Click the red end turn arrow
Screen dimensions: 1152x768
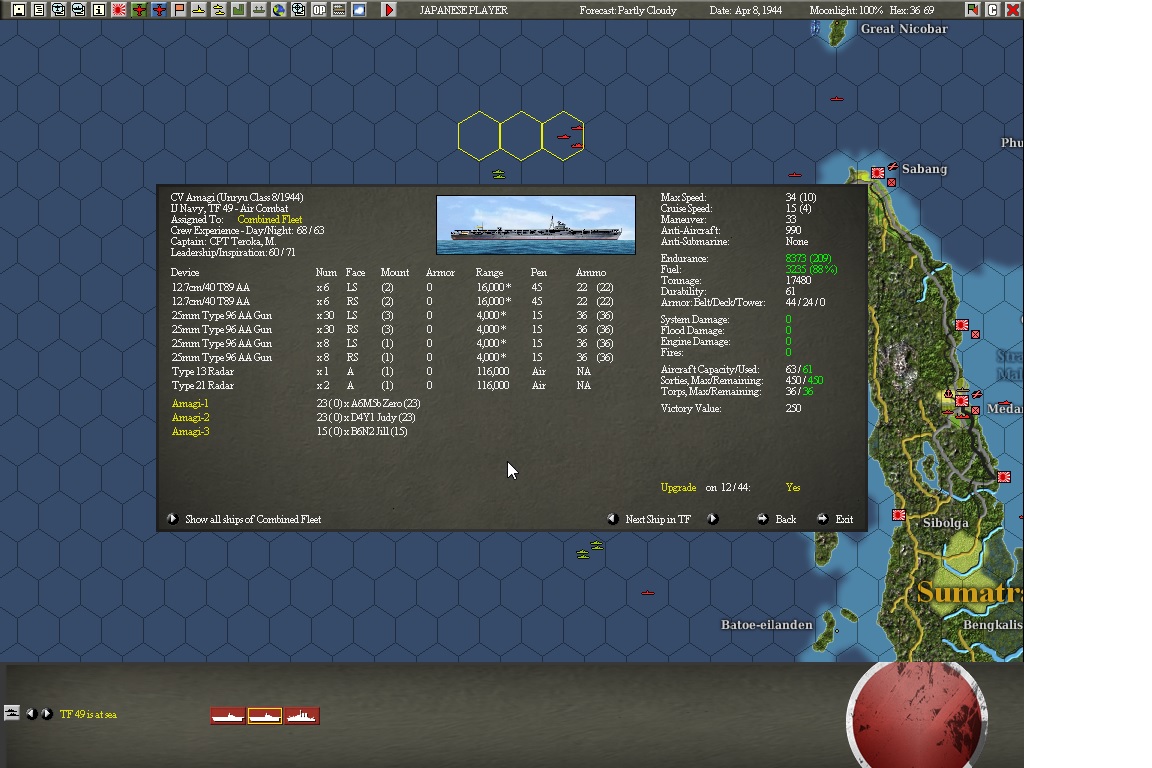389,10
